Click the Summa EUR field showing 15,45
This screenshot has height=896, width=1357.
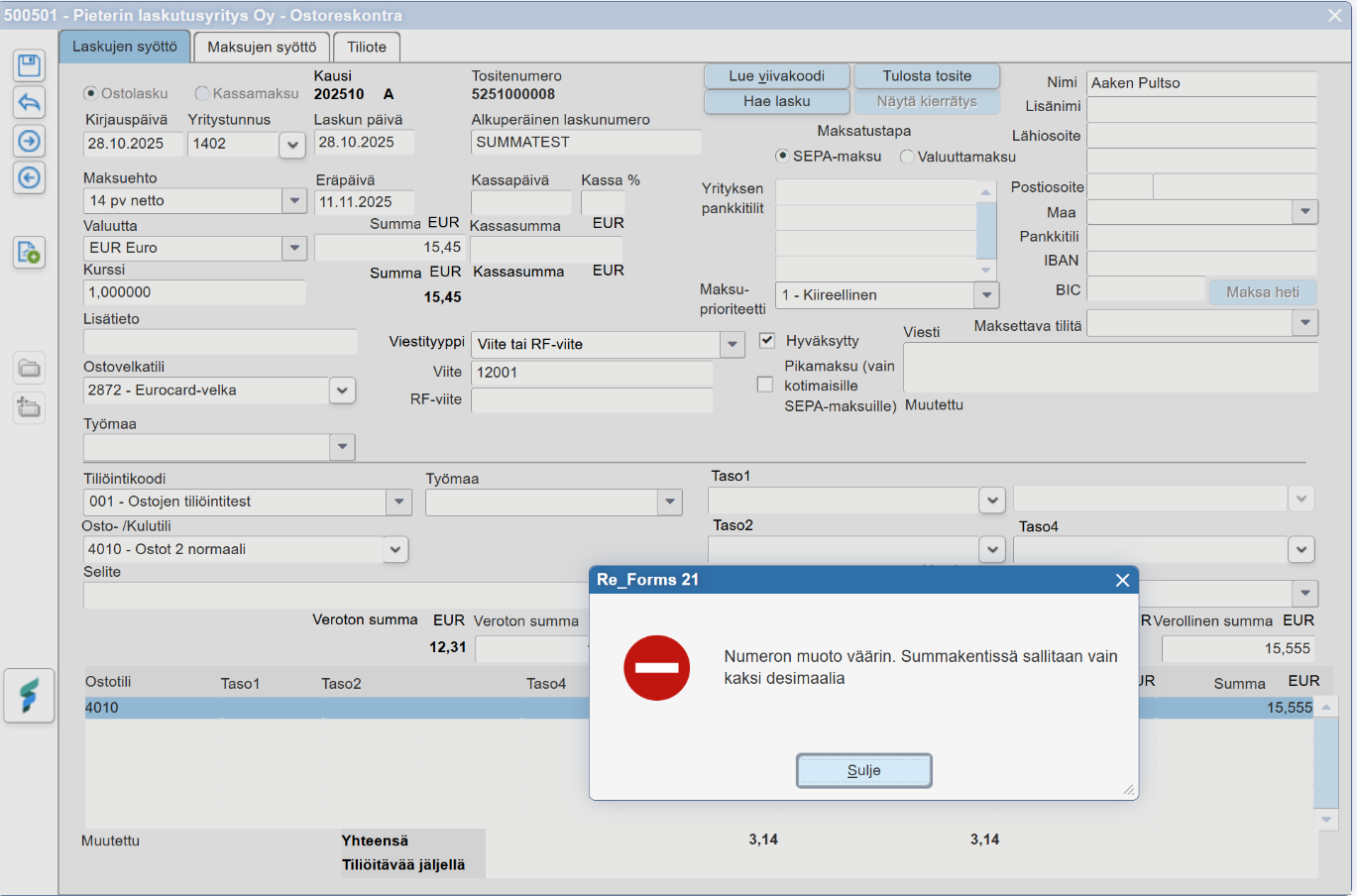[x=389, y=248]
